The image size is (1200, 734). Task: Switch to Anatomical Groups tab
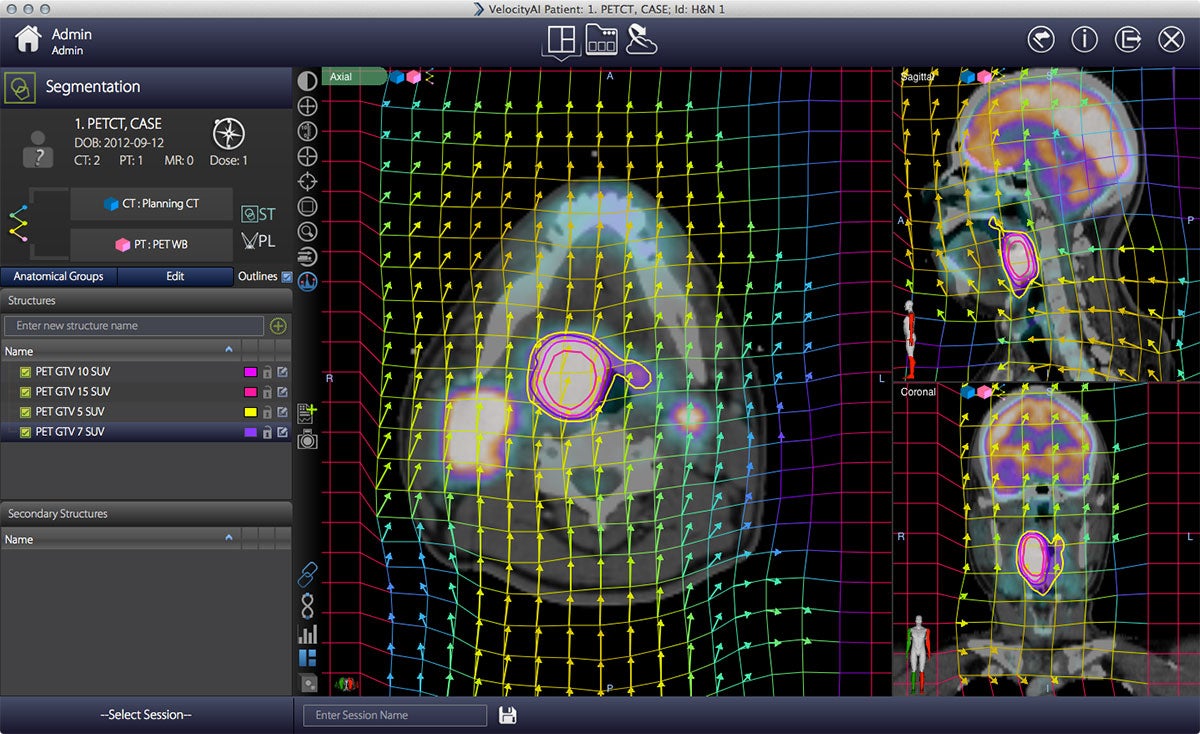click(x=58, y=276)
